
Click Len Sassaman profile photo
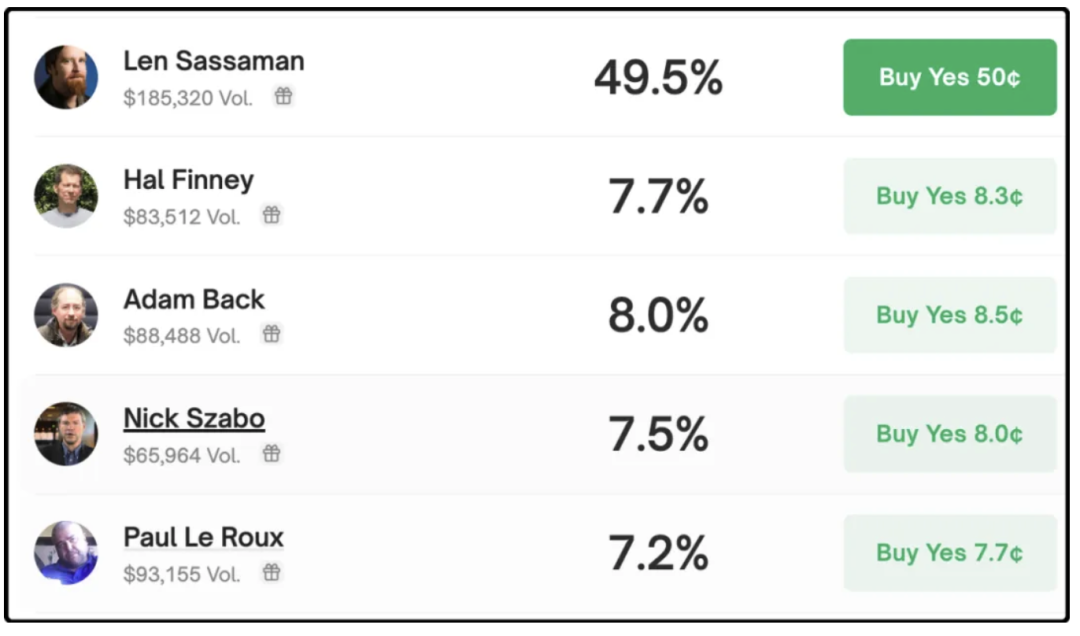click(66, 77)
